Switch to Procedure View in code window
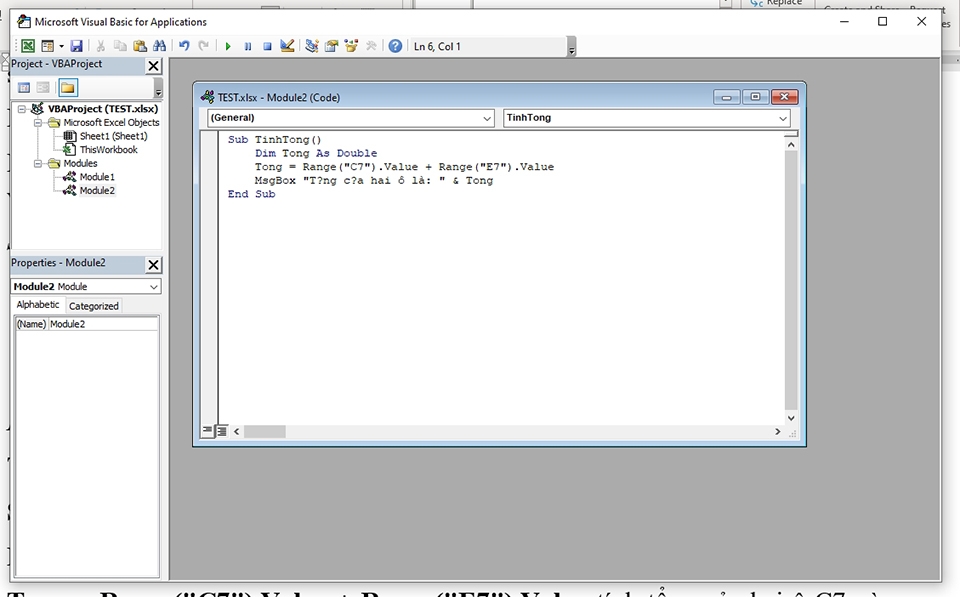Screen dimensions: 960x597 [207, 431]
